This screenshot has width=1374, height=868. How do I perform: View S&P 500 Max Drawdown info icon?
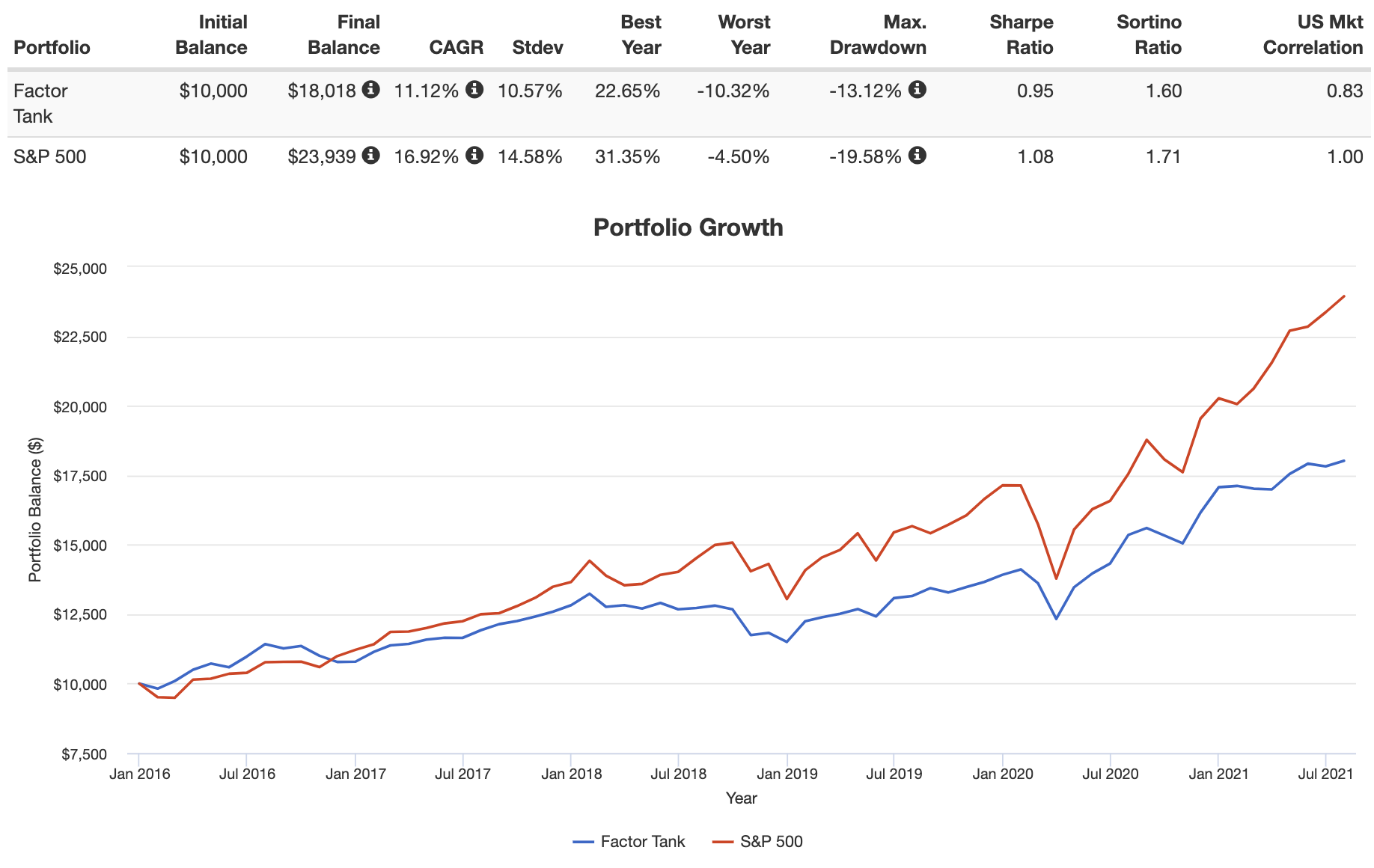919,156
